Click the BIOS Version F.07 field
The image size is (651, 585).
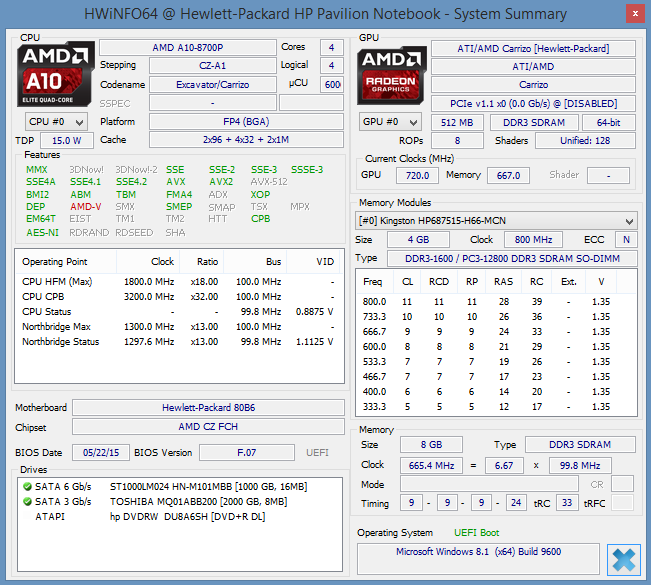click(246, 452)
